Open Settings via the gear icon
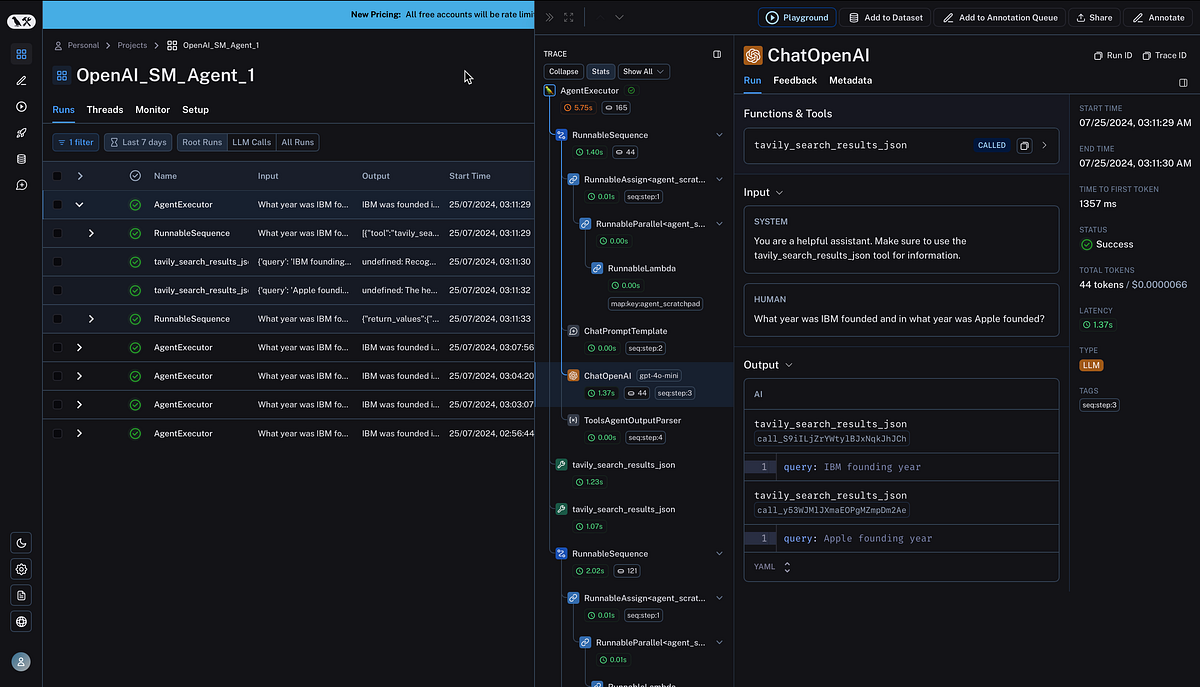This screenshot has height=687, width=1200. [x=21, y=569]
